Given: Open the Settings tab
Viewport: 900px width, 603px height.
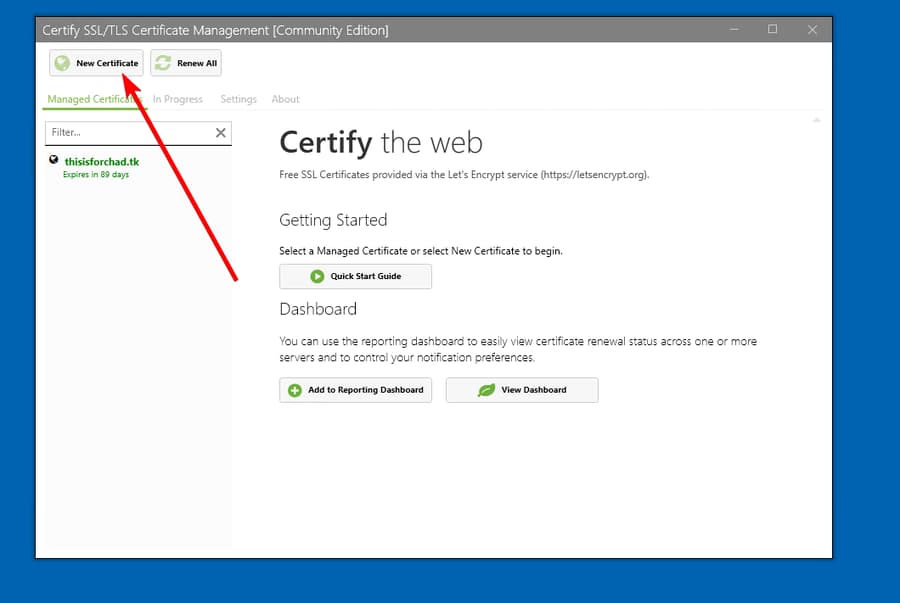Looking at the screenshot, I should (x=238, y=99).
